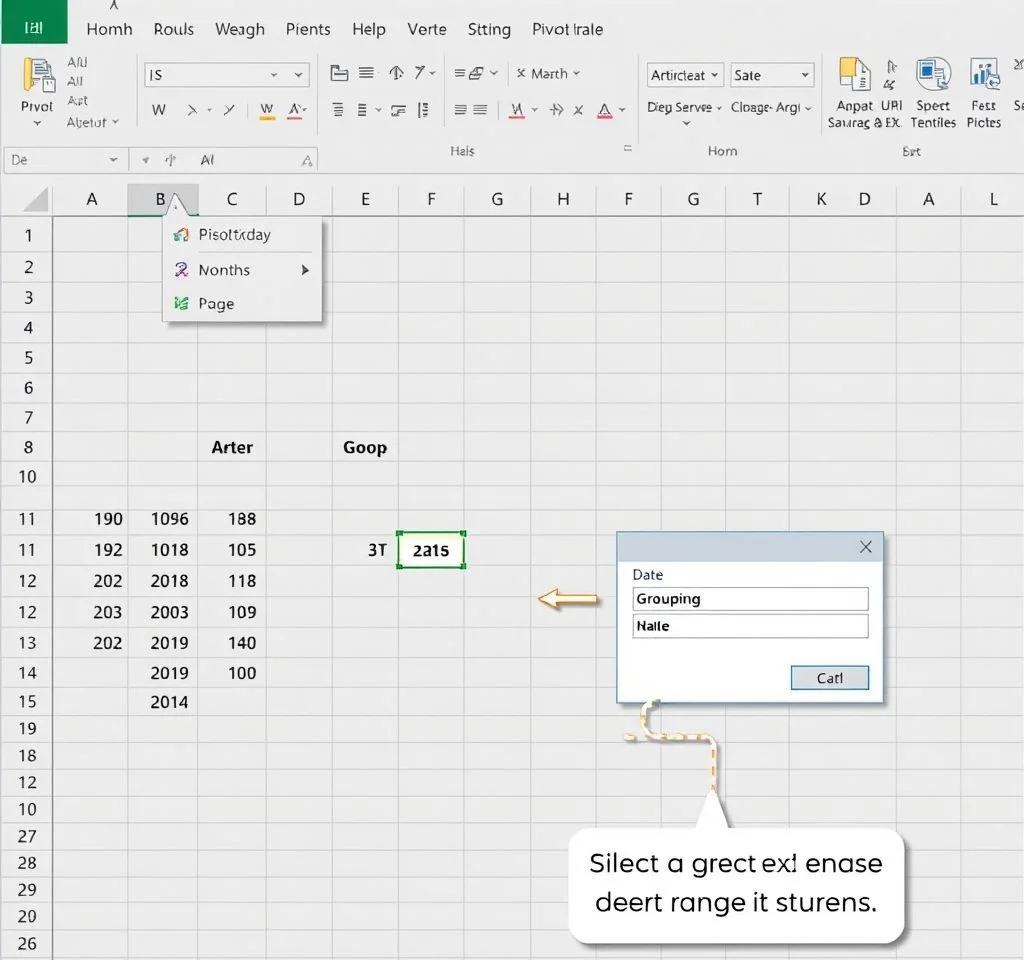Image resolution: width=1024 pixels, height=960 pixels.
Task: Click the Pivot icon in the ribbon
Action: point(38,74)
